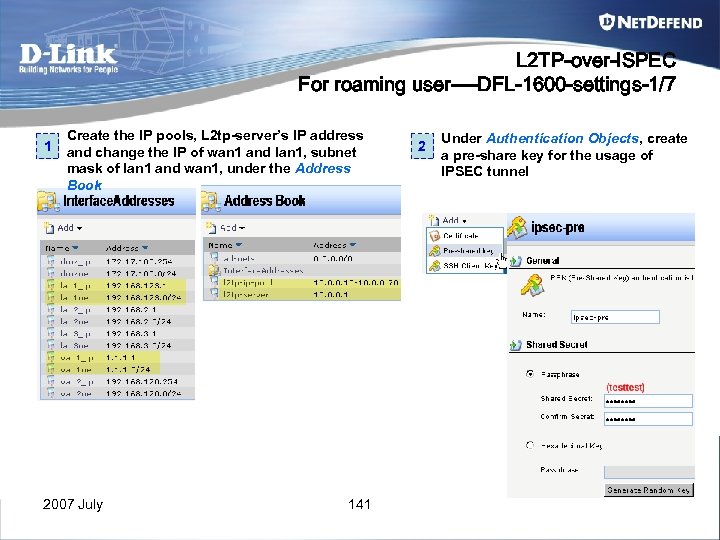Click the Name field containing ipsec-pre
Image resolution: width=720 pixels, height=540 pixels.
click(615, 317)
